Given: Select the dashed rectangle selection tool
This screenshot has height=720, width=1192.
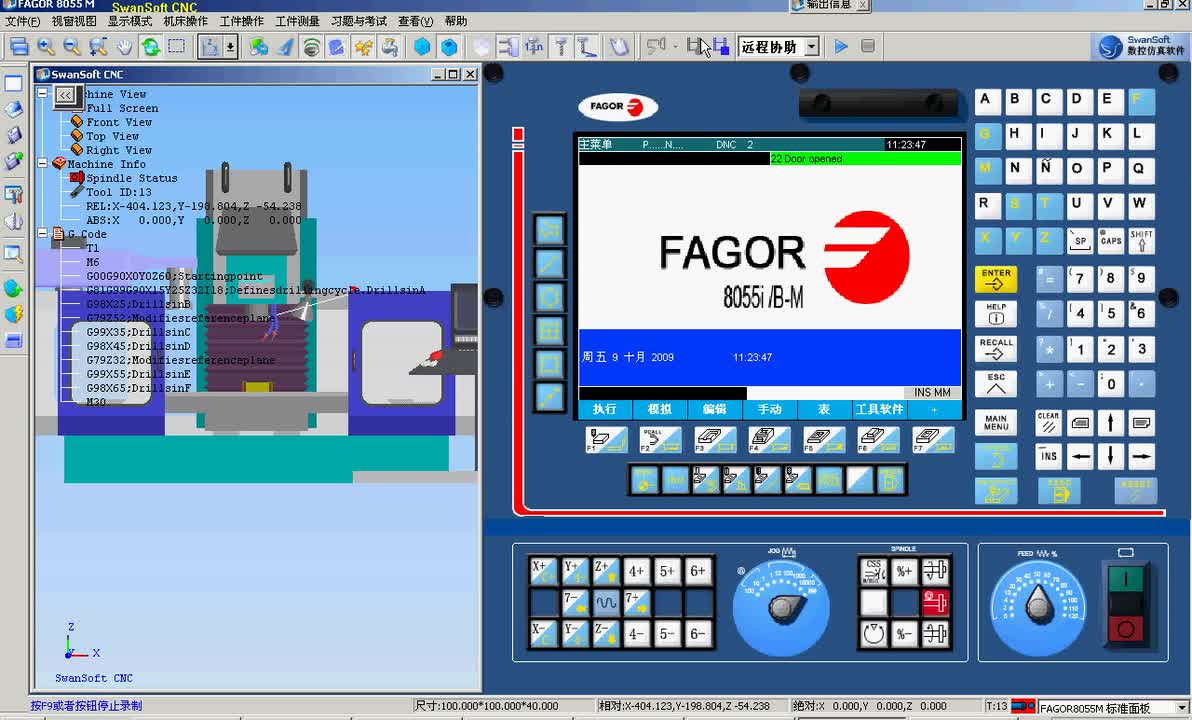Looking at the screenshot, I should click(177, 46).
